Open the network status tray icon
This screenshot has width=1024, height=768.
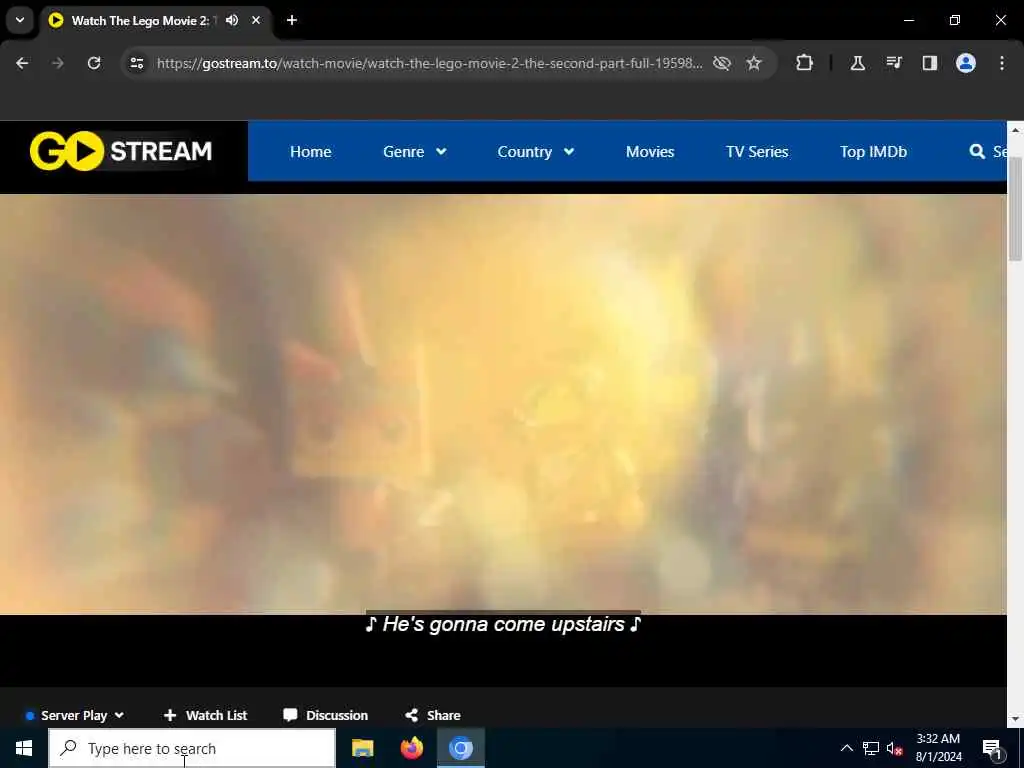click(x=871, y=748)
